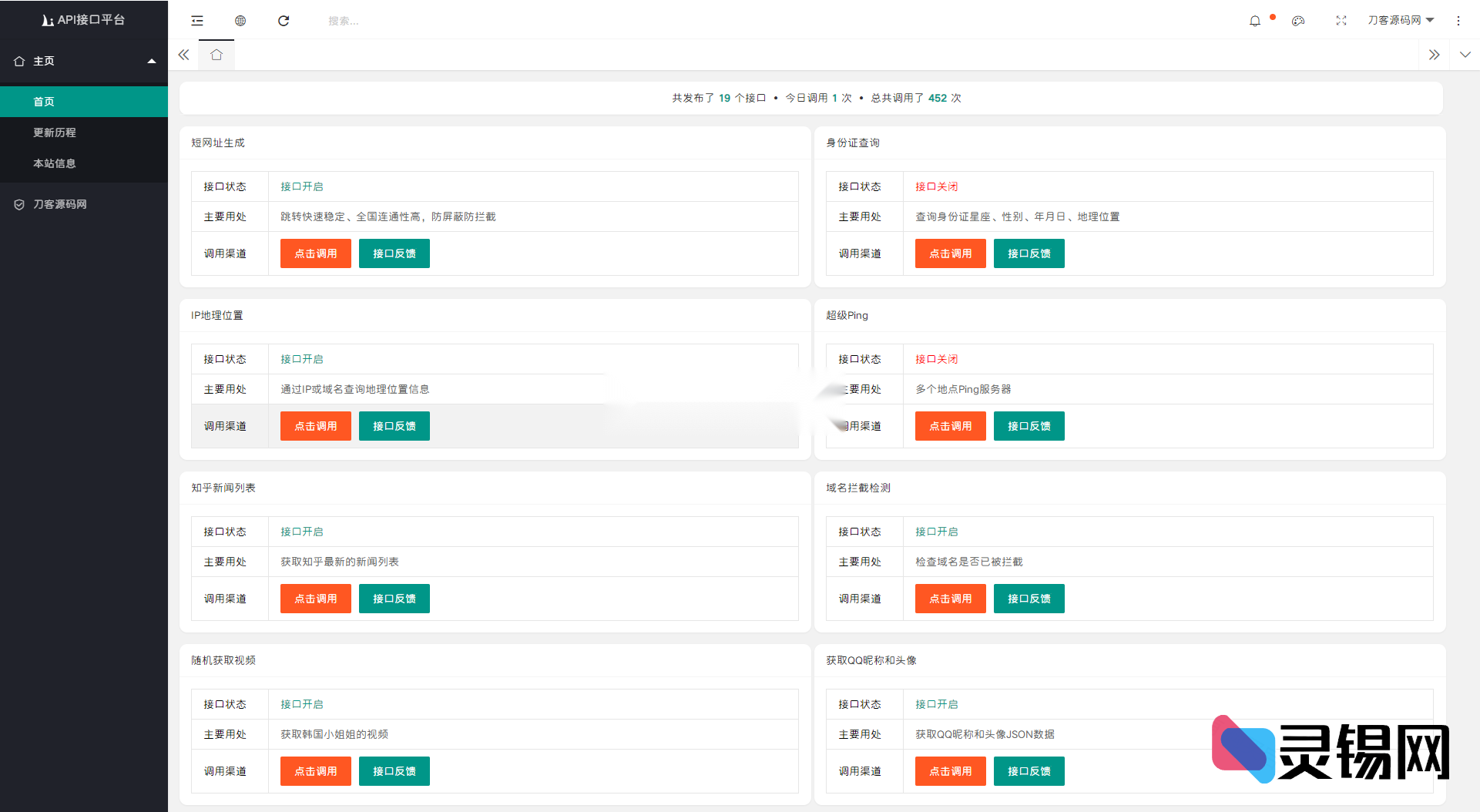Click 点击调用 for 短网址生成
This screenshot has height=812, width=1480.
coord(316,253)
